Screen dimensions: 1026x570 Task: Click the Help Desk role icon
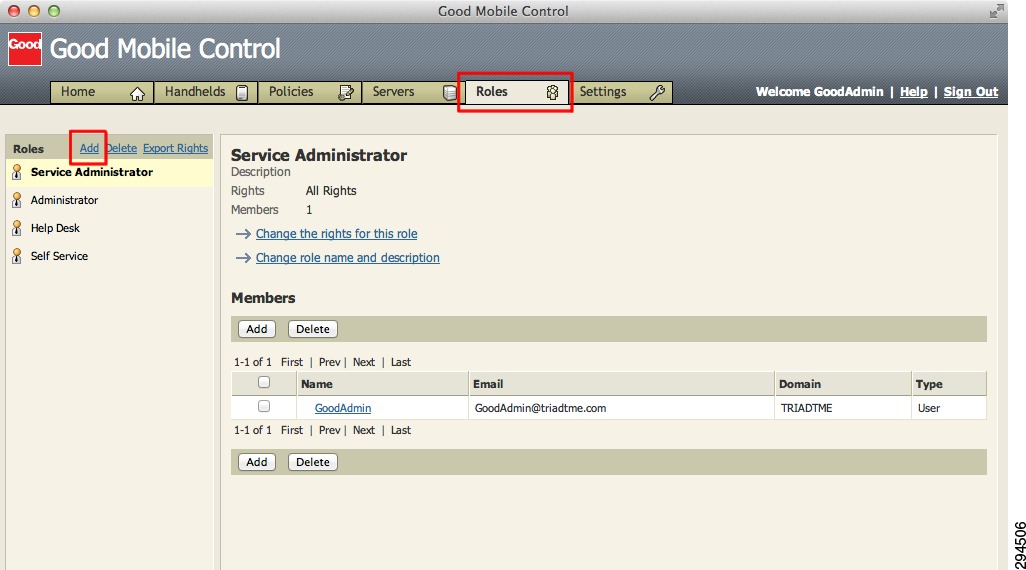17,228
